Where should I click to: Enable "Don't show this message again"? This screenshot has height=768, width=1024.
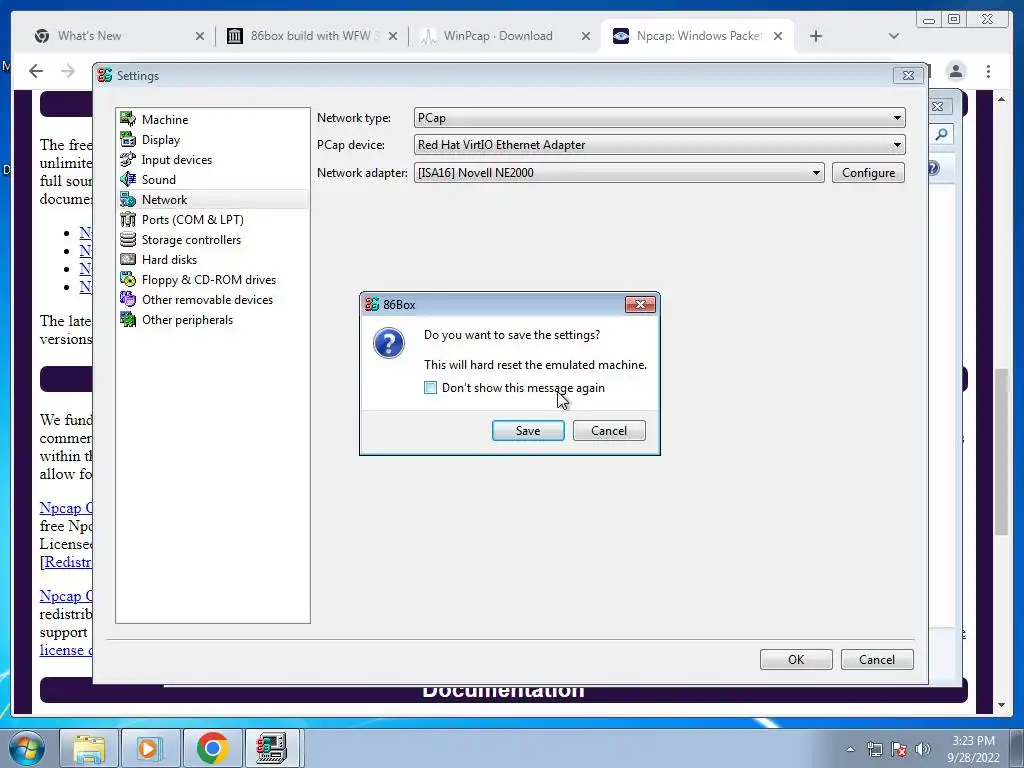[x=430, y=388]
